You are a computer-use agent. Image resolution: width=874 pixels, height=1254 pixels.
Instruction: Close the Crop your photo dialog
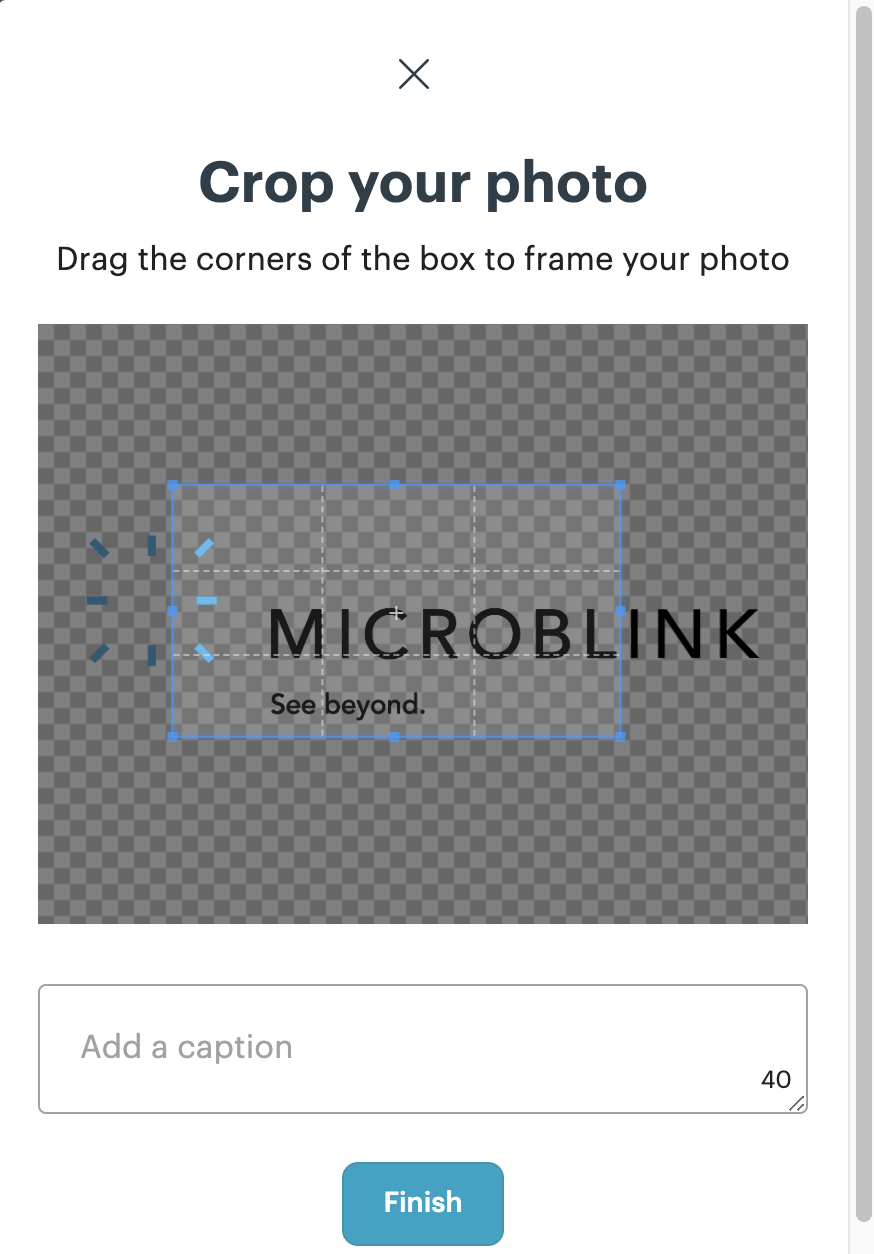(414, 73)
